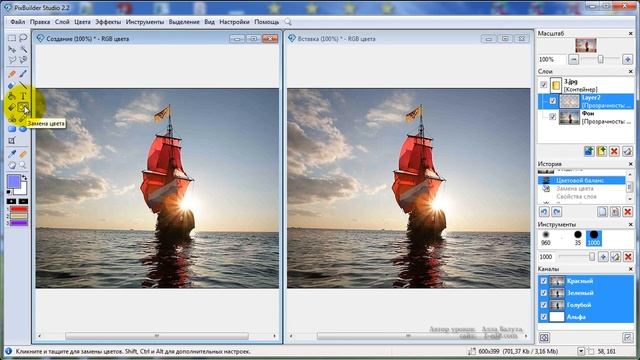The image size is (640, 360).
Task: Select the eyedropper tool
Action: (11, 154)
